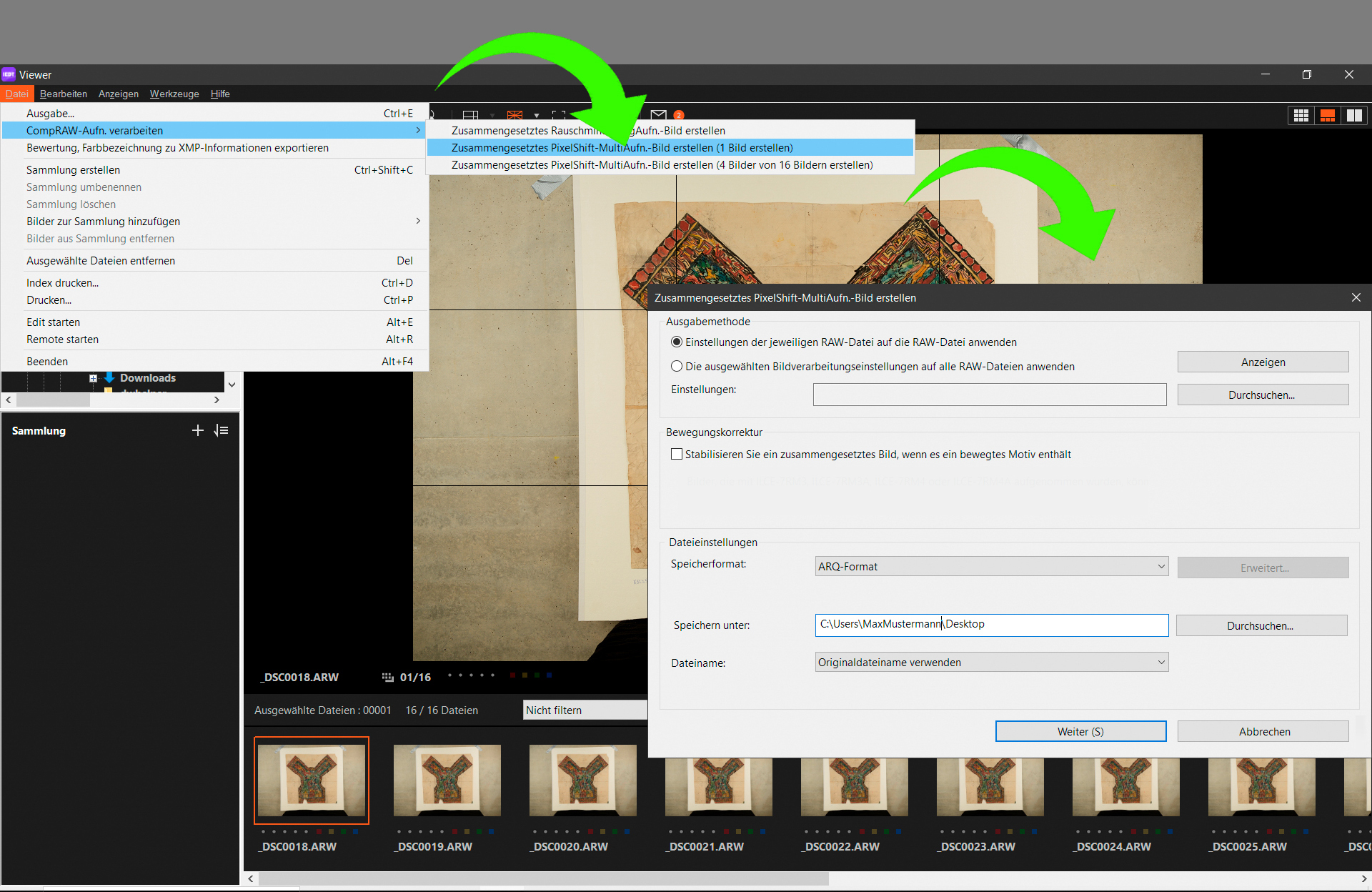Select apply chosen settings to all RAW files
Screen dimensions: 1372x892
click(677, 366)
